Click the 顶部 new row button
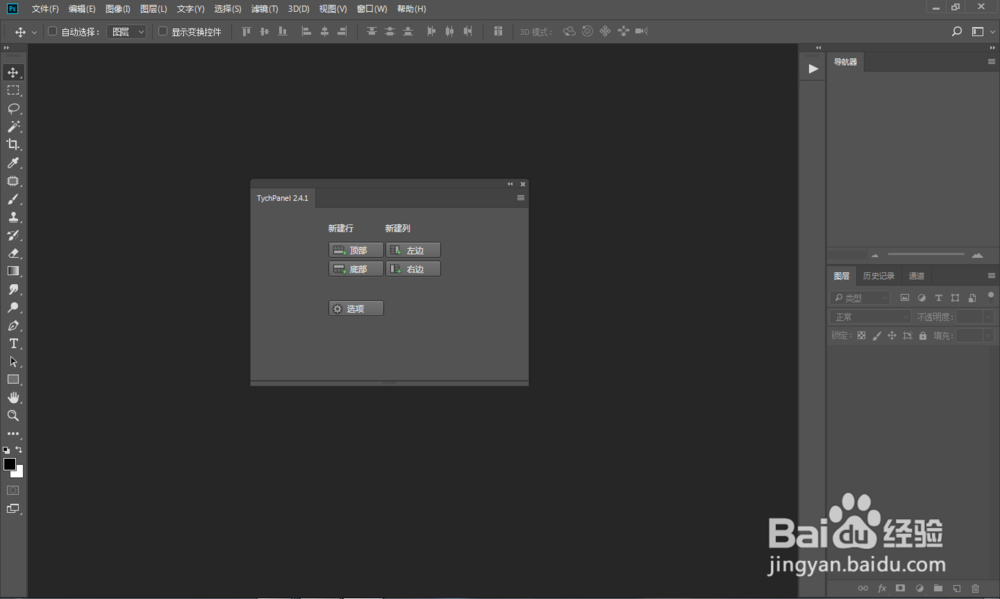 click(x=356, y=250)
